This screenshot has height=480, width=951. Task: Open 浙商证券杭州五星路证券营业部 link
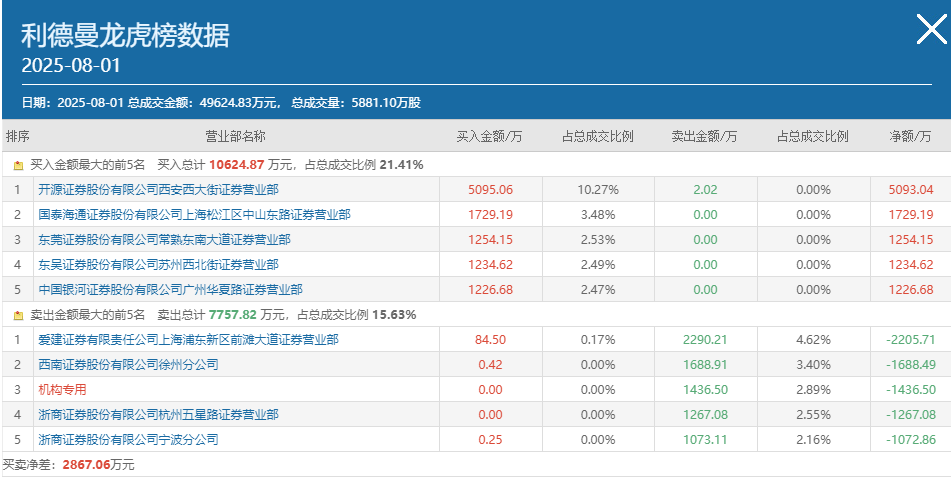click(x=158, y=414)
